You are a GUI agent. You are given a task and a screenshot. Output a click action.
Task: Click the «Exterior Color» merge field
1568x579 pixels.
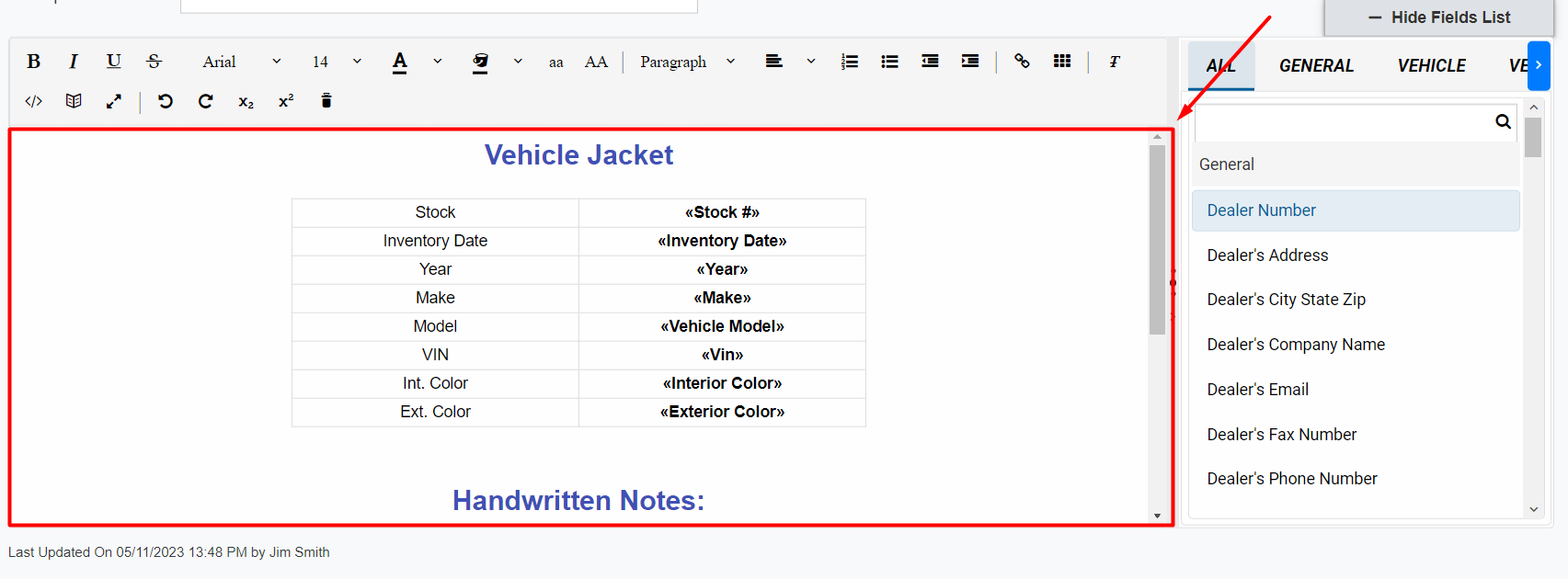coord(722,412)
